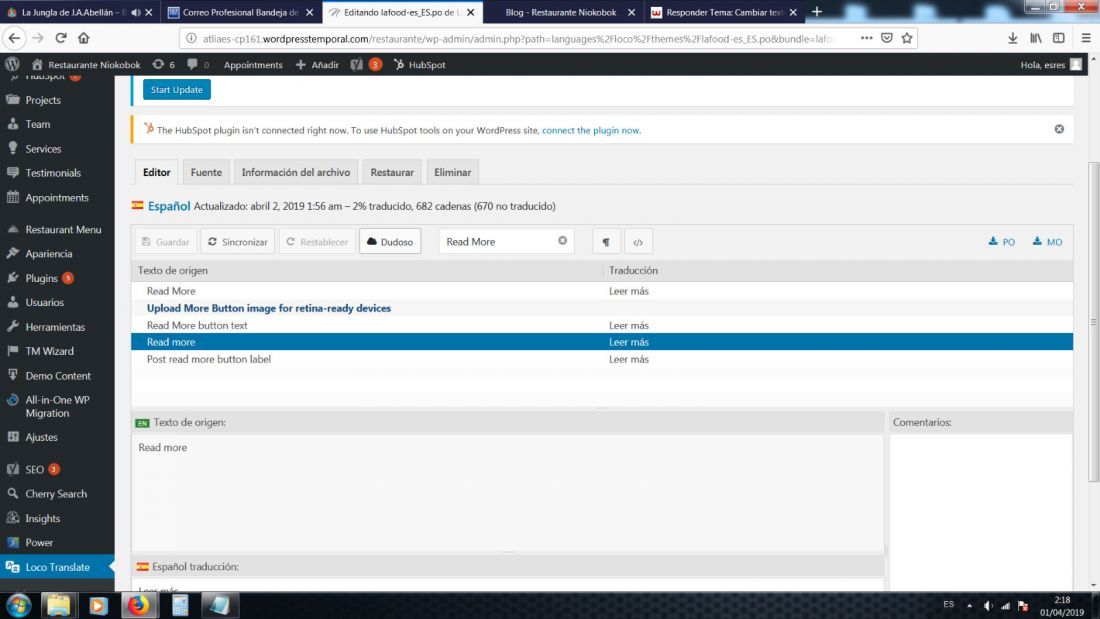Viewport: 1100px width, 619px height.
Task: Open the media player taskbar icon
Action: click(98, 605)
